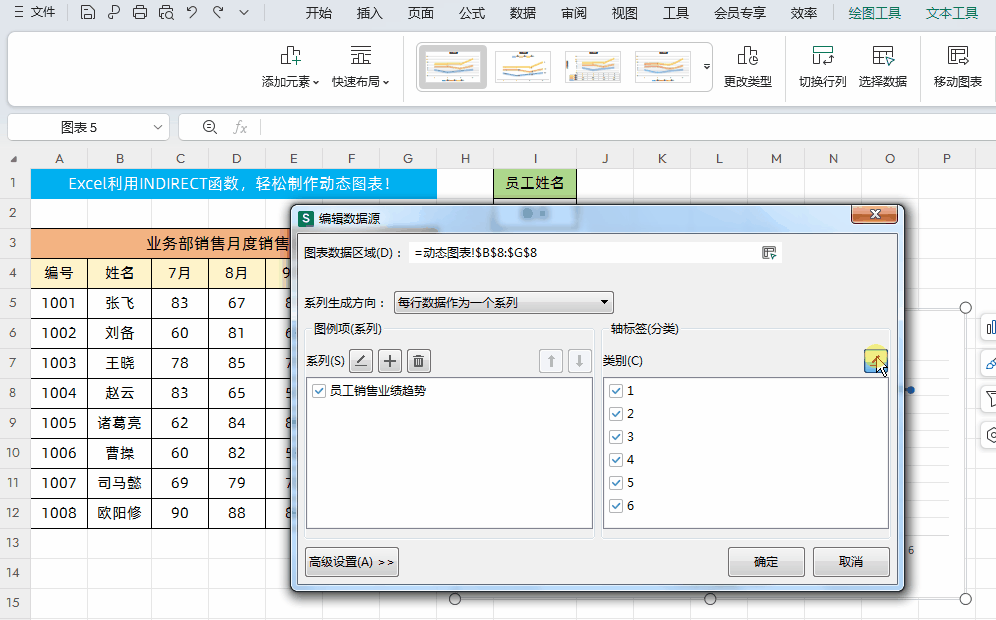Click the chart filter funnel side button

[x=990, y=399]
